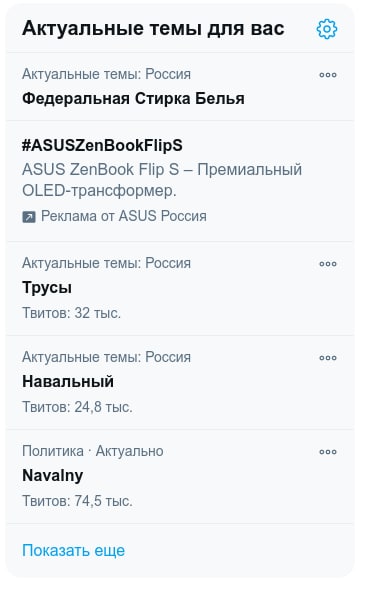Open more options for Навальный trend
Viewport: 367px width, 591px height.
pos(327,358)
